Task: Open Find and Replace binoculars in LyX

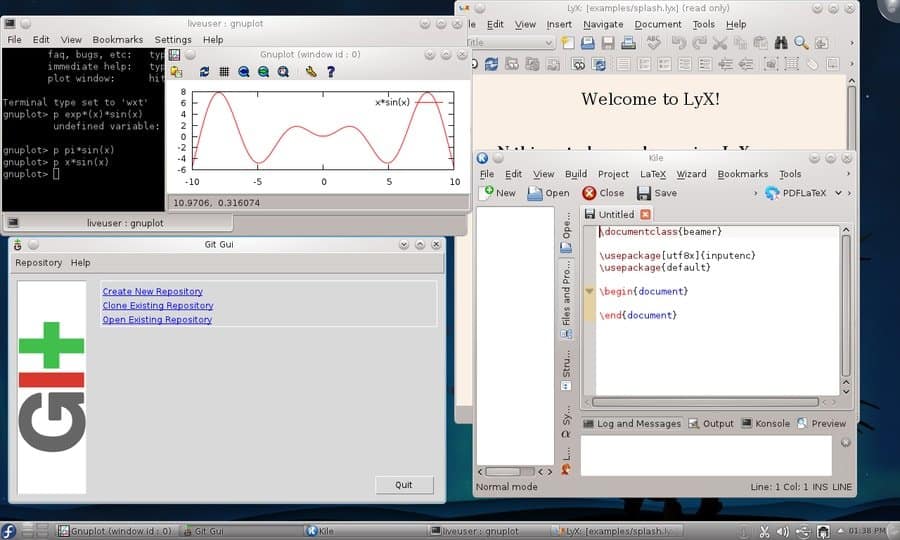Action: [781, 42]
